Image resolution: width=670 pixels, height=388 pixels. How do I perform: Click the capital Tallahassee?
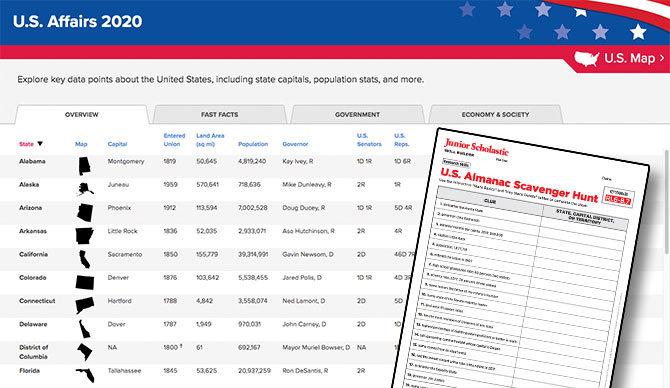pos(124,371)
